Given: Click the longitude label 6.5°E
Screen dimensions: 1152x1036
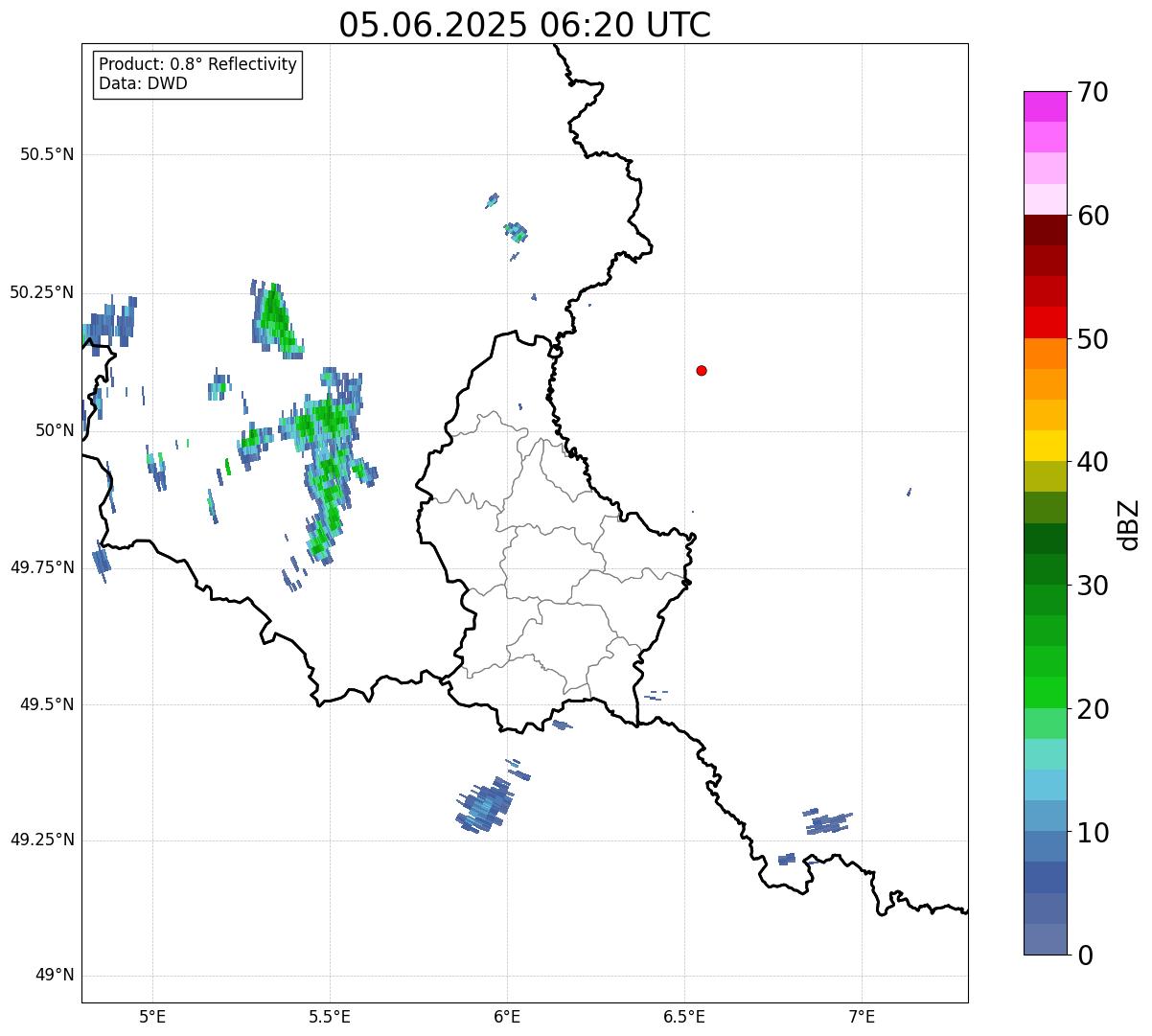Looking at the screenshot, I should click(684, 1016).
